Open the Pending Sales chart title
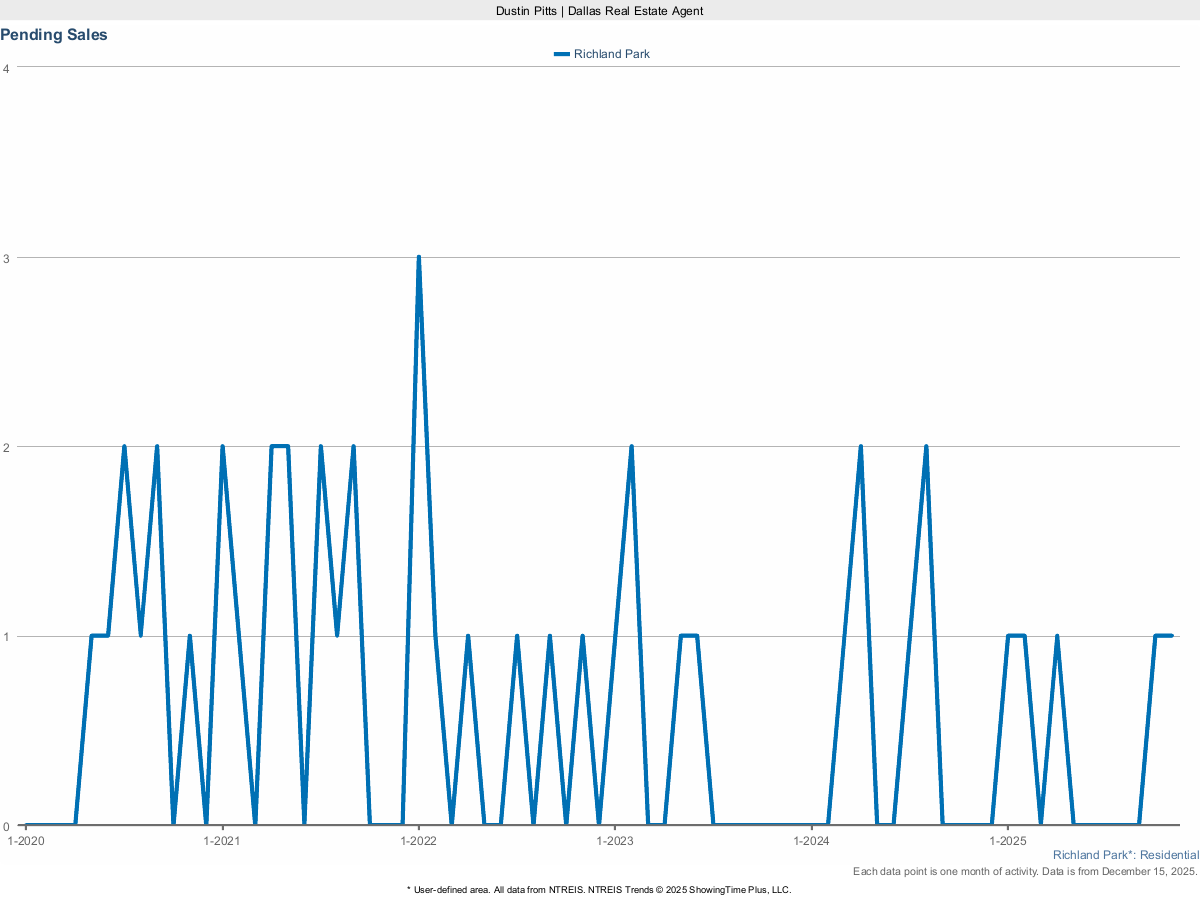This screenshot has width=1200, height=900. [x=54, y=34]
